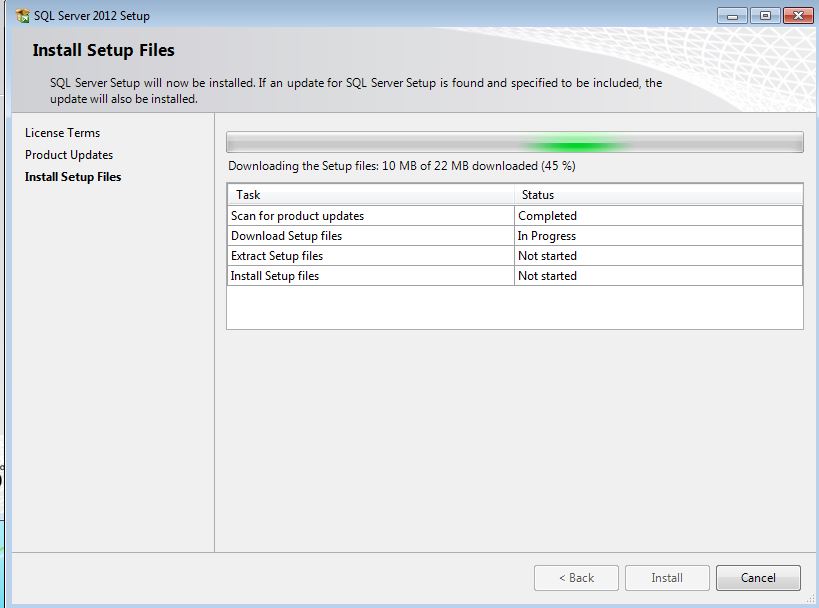Click the window resize grip corner
The image size is (819, 608).
[x=810, y=600]
